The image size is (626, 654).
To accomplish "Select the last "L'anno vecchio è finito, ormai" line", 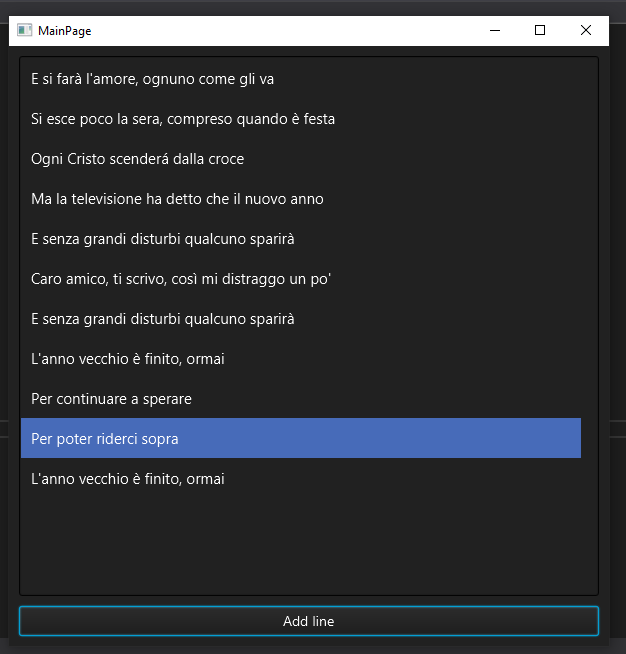I will point(127,479).
